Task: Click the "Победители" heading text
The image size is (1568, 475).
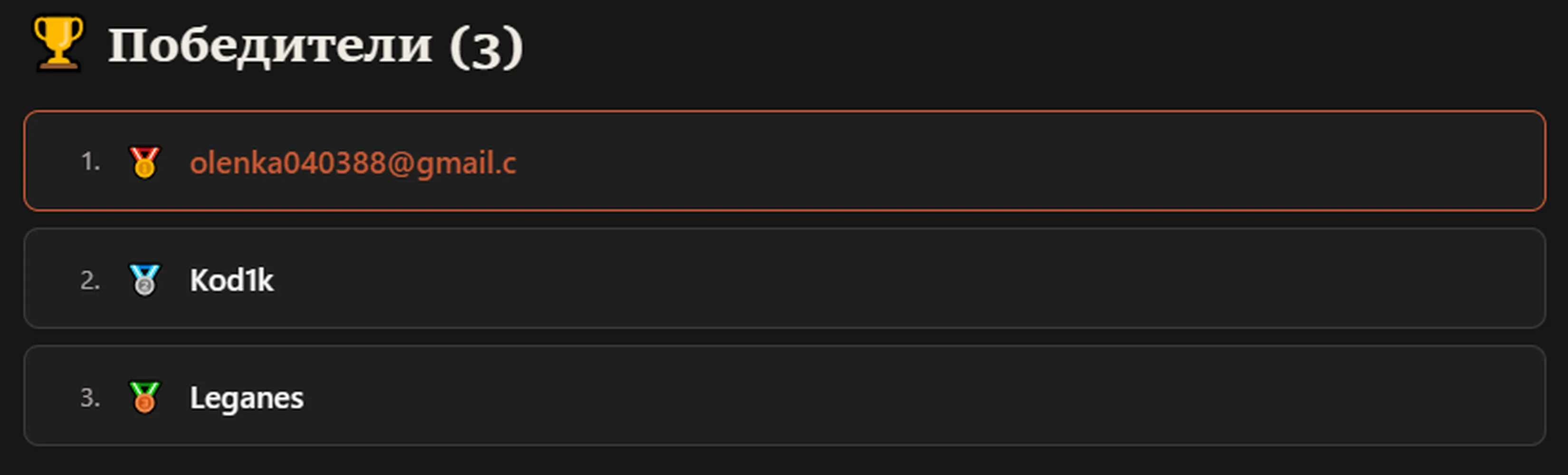Action: pyautogui.click(x=270, y=46)
